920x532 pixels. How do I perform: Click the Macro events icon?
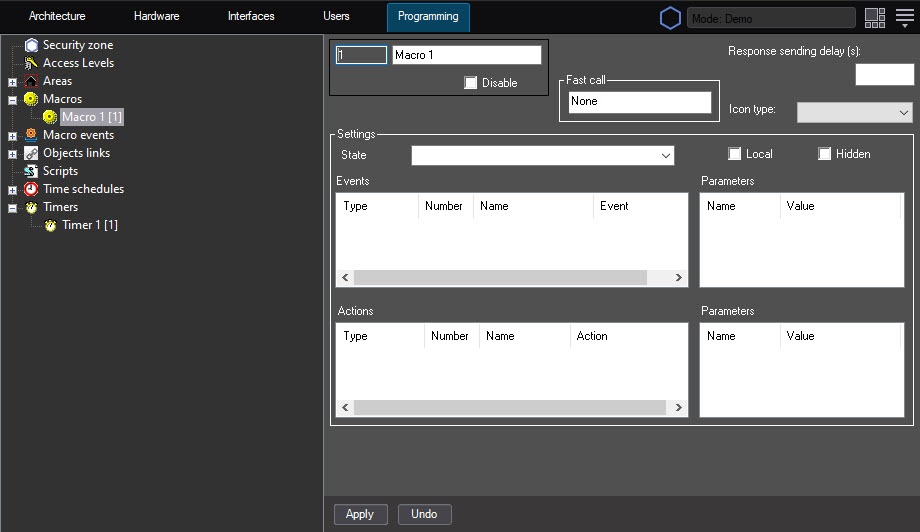point(31,135)
